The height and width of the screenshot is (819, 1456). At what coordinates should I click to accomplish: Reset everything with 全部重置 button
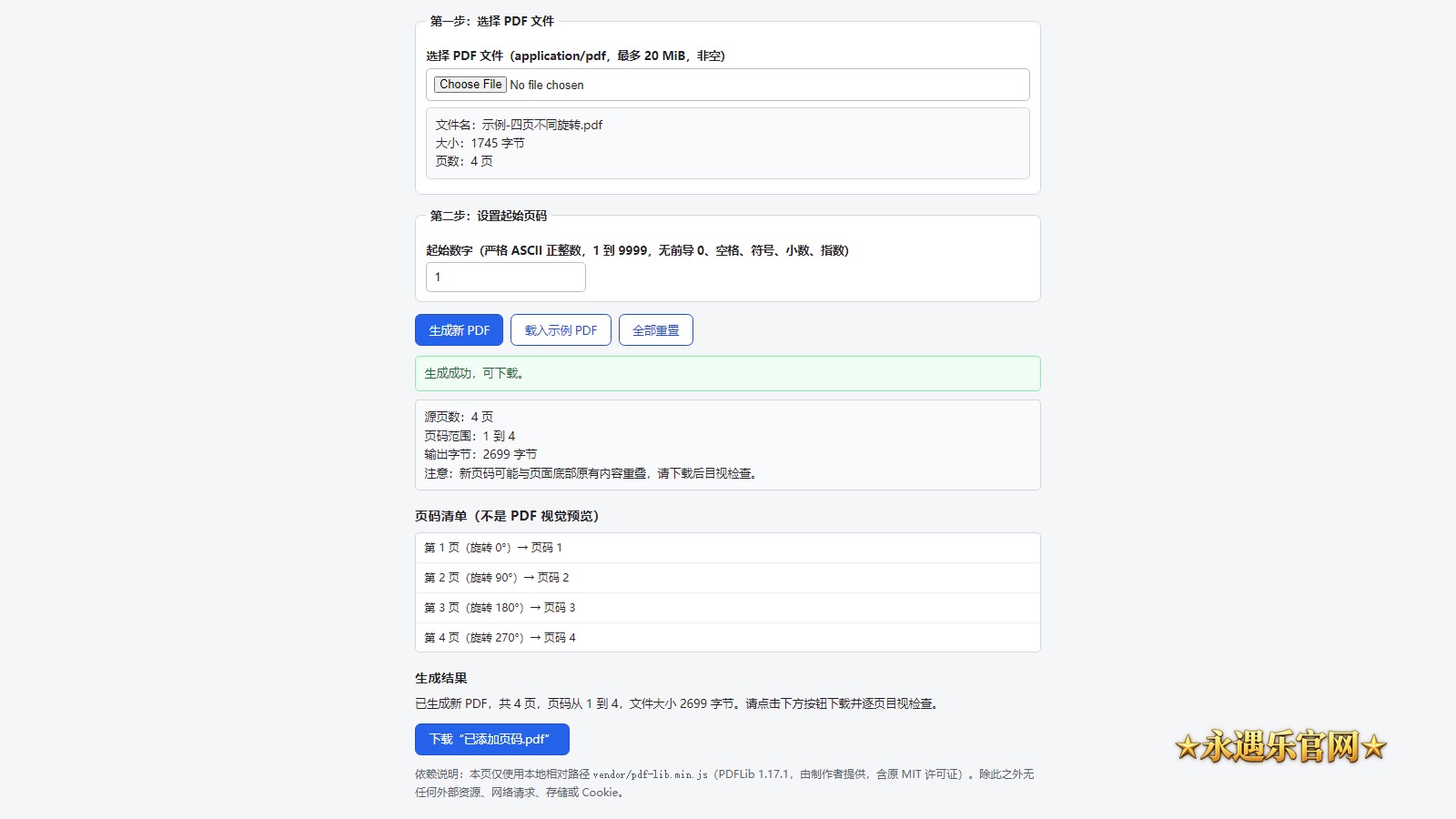pyautogui.click(x=656, y=330)
